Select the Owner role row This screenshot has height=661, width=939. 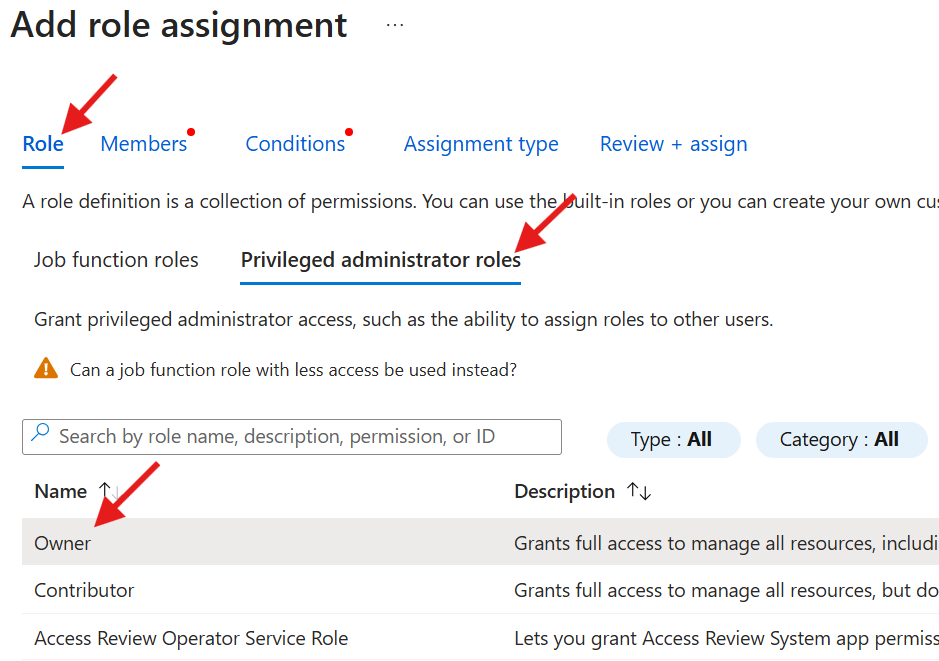coord(62,543)
